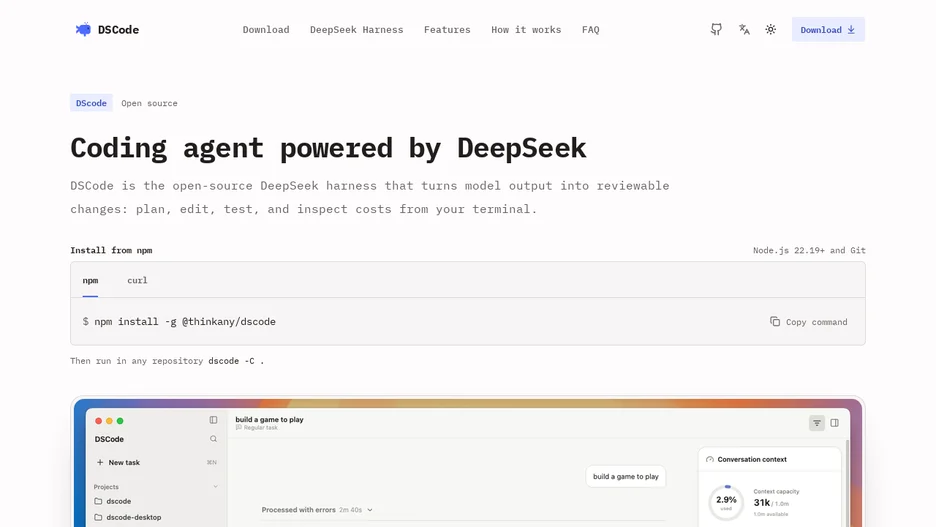
Task: Click 'build a game to play' message bubble
Action: 626,476
